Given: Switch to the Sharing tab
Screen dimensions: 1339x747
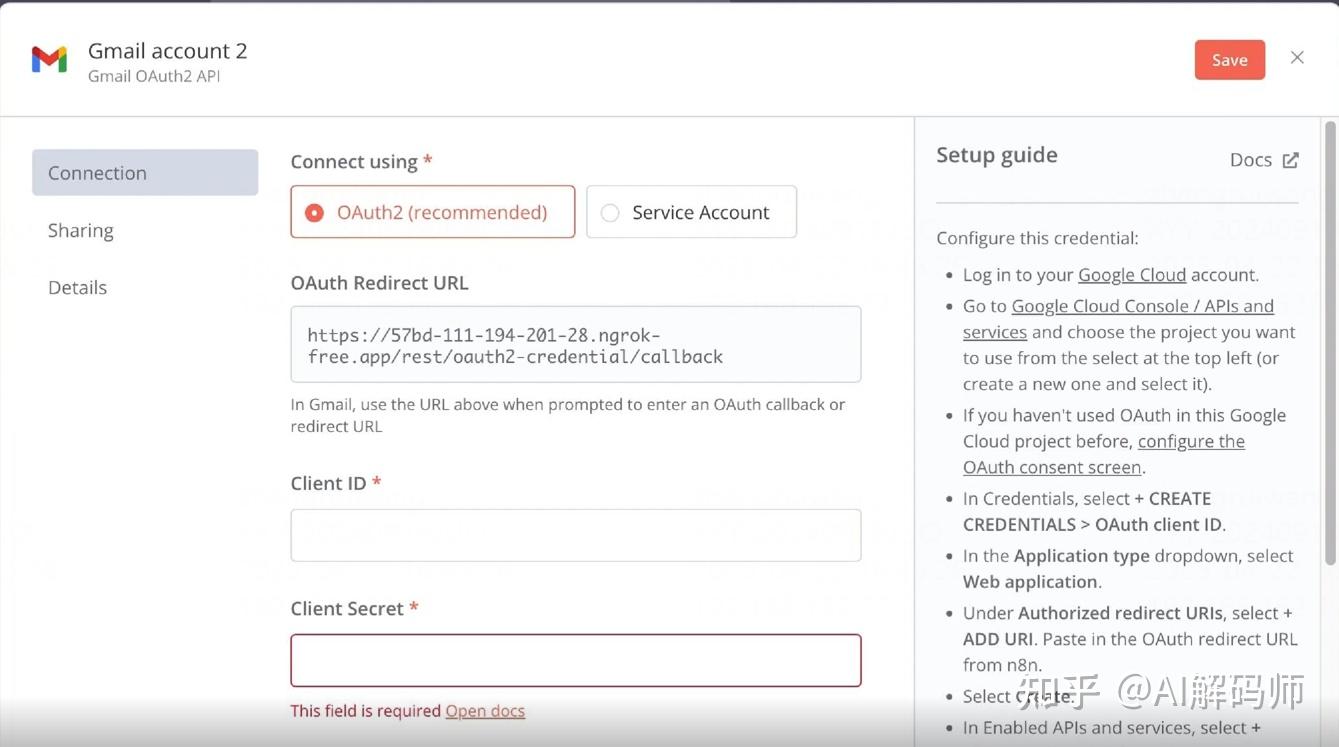Looking at the screenshot, I should click(x=80, y=229).
